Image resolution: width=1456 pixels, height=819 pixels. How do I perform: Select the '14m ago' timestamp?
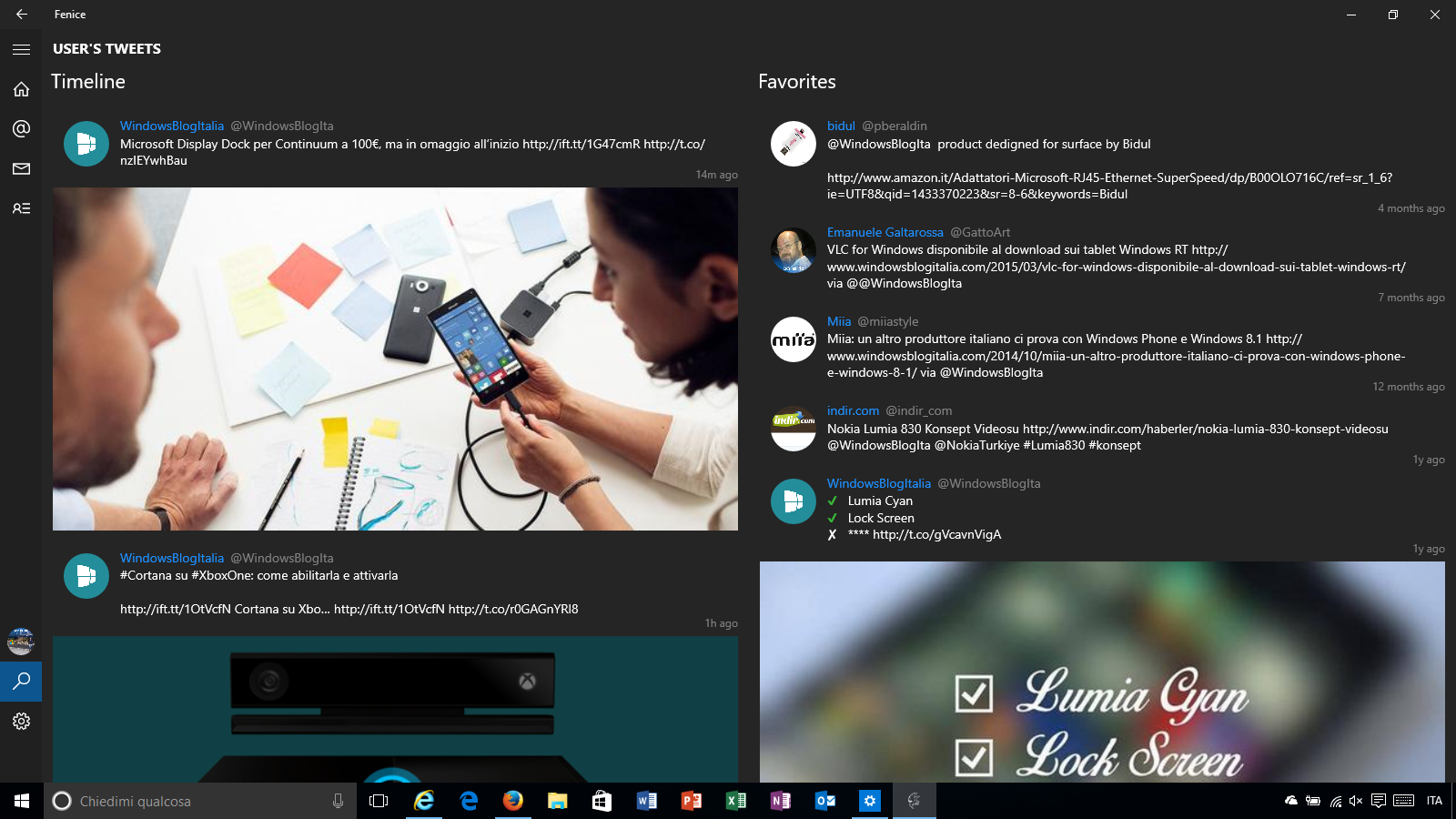[x=717, y=175]
